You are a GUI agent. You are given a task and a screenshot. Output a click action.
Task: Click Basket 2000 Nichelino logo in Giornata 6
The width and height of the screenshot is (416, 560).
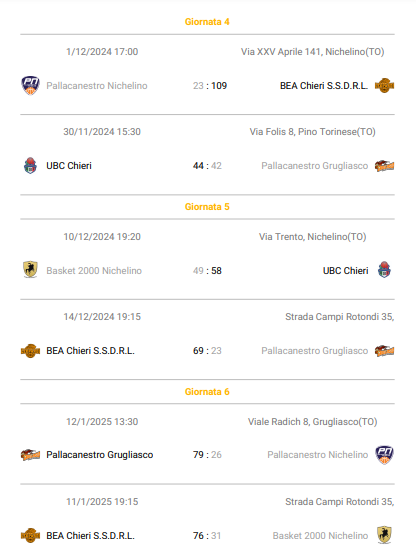(384, 535)
